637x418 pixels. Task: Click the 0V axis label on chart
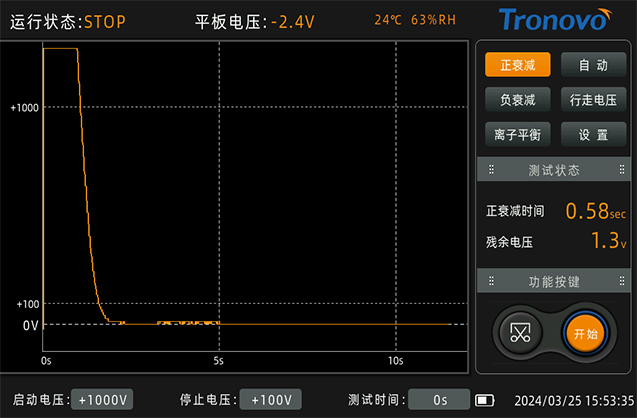click(30, 325)
